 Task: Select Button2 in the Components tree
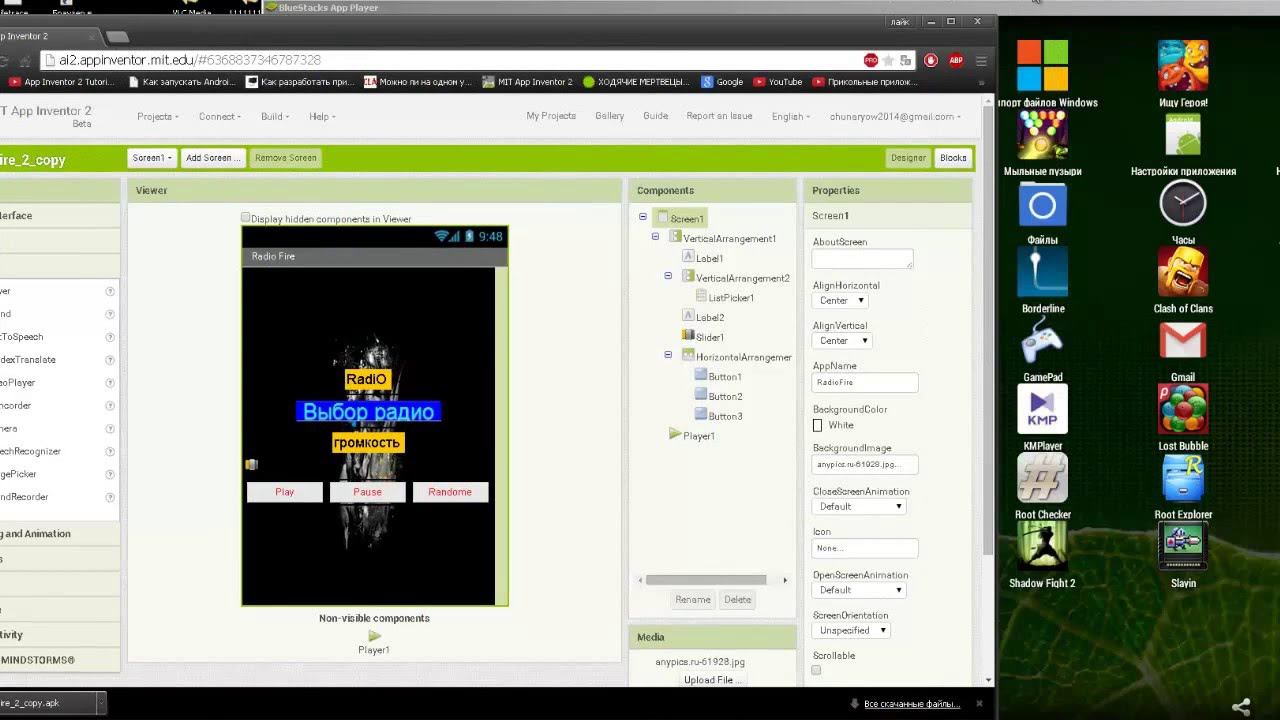[725, 397]
